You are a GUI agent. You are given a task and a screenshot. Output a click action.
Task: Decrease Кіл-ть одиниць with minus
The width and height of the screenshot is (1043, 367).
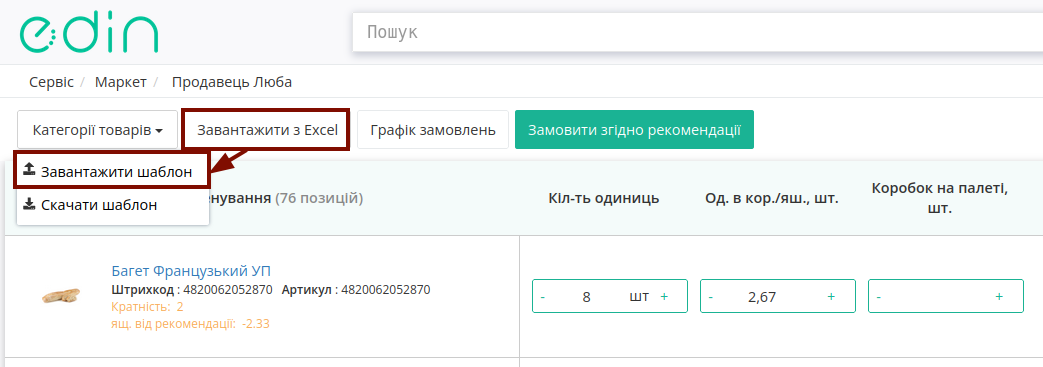[x=543, y=297]
